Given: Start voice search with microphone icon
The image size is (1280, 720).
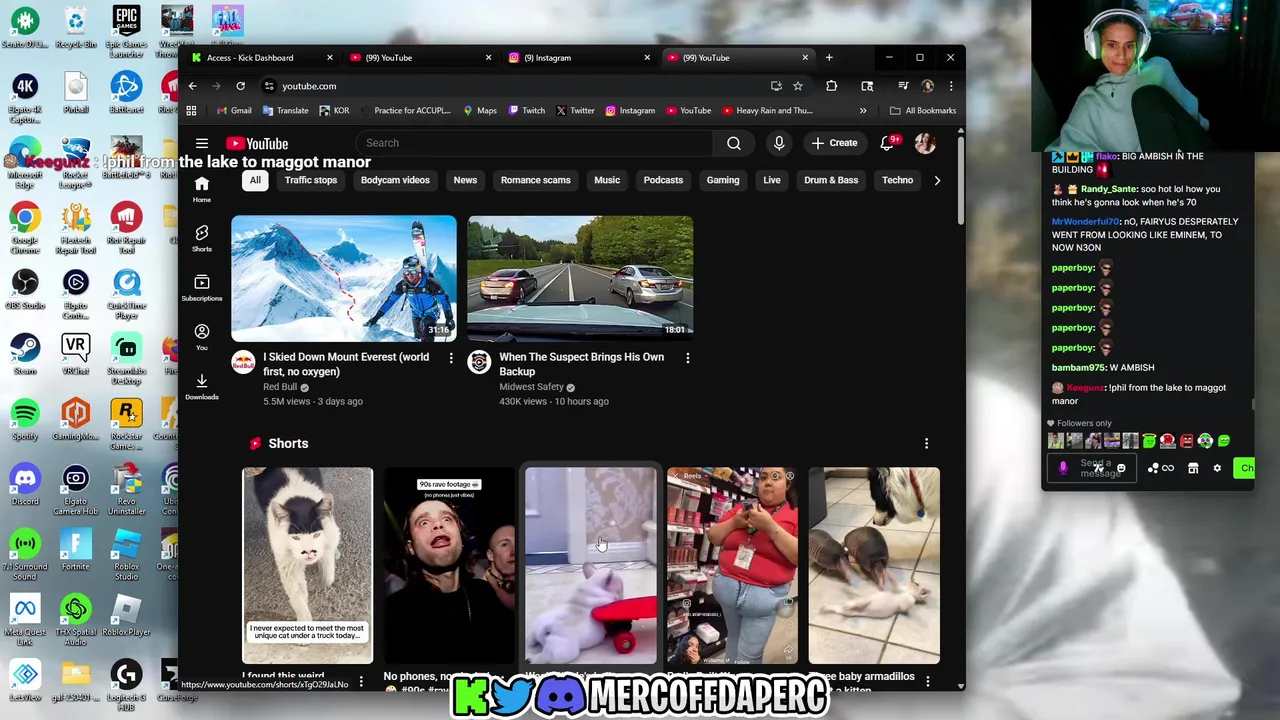Looking at the screenshot, I should [779, 143].
